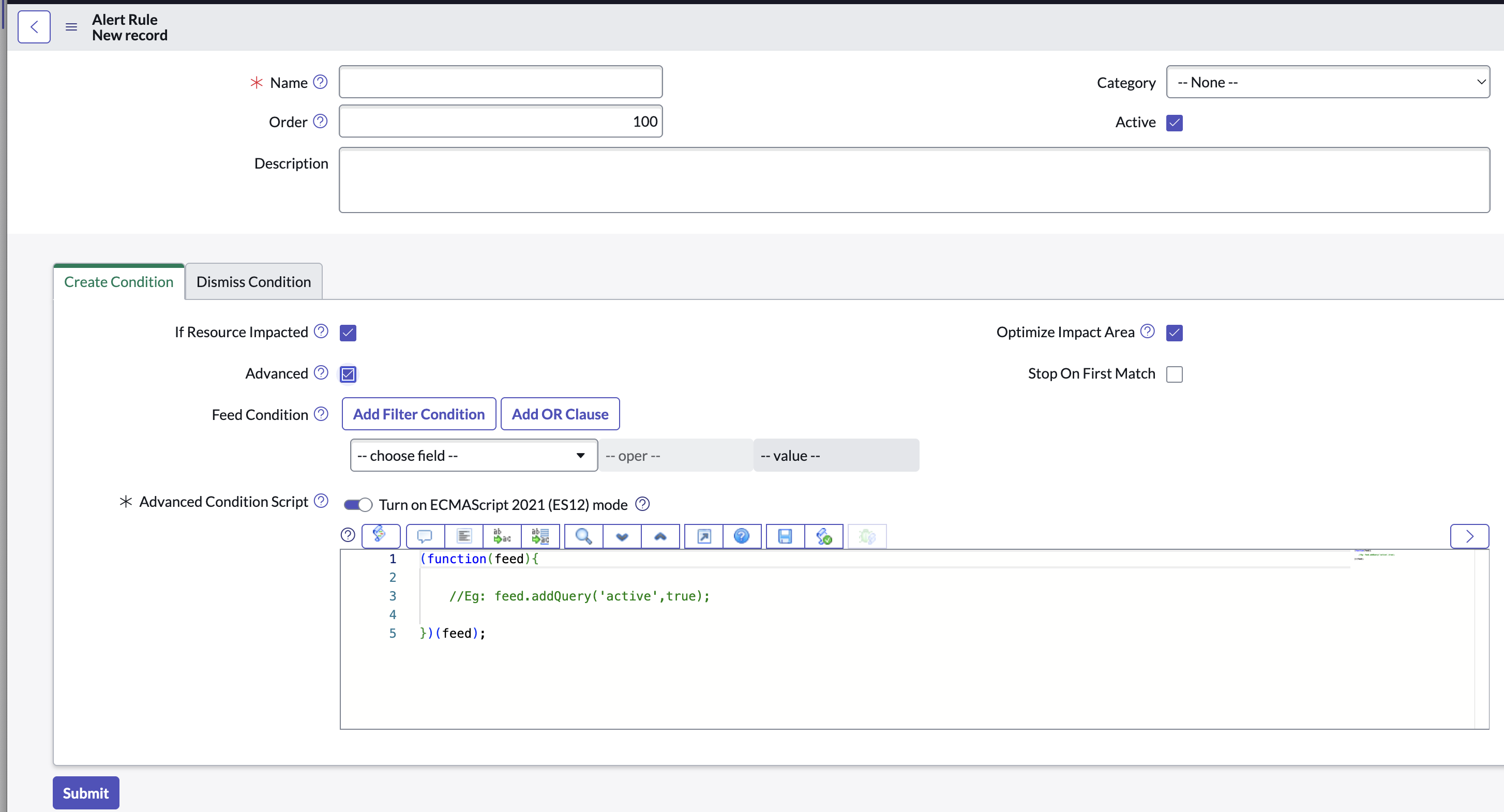
Task: Open editor help blue question icon
Action: 742,536
